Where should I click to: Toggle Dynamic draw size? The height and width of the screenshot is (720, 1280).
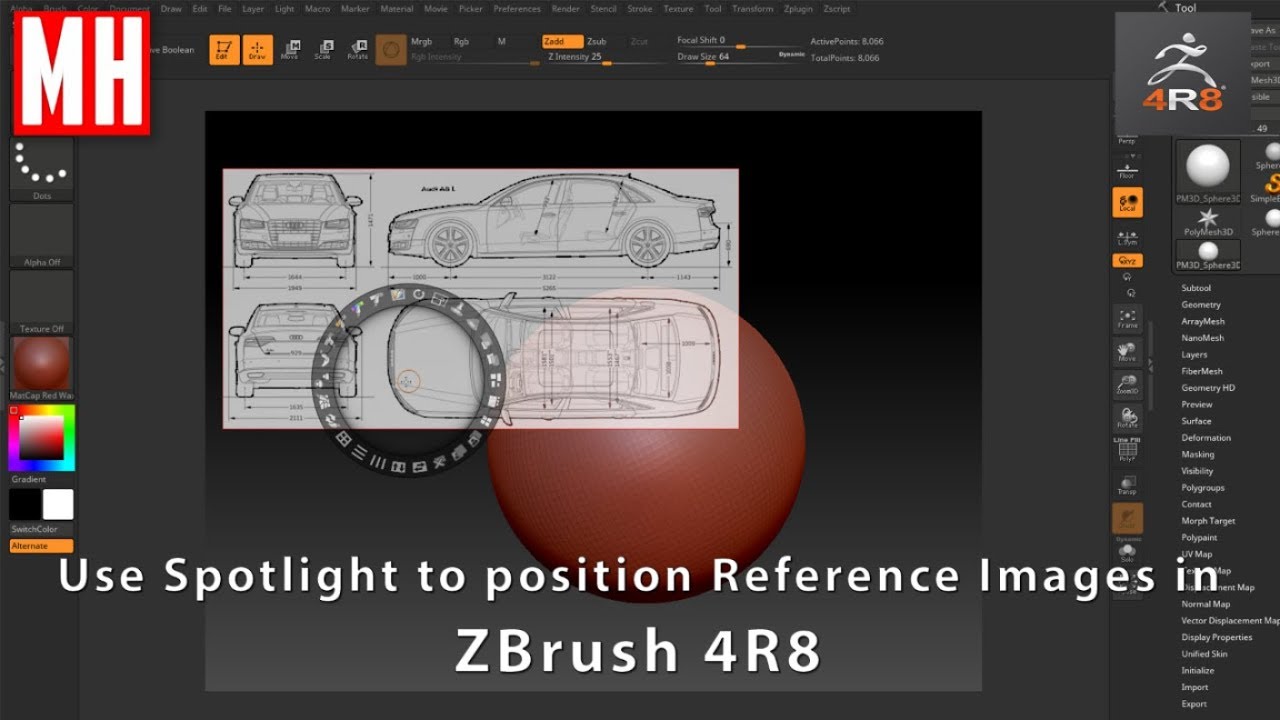pyautogui.click(x=791, y=55)
